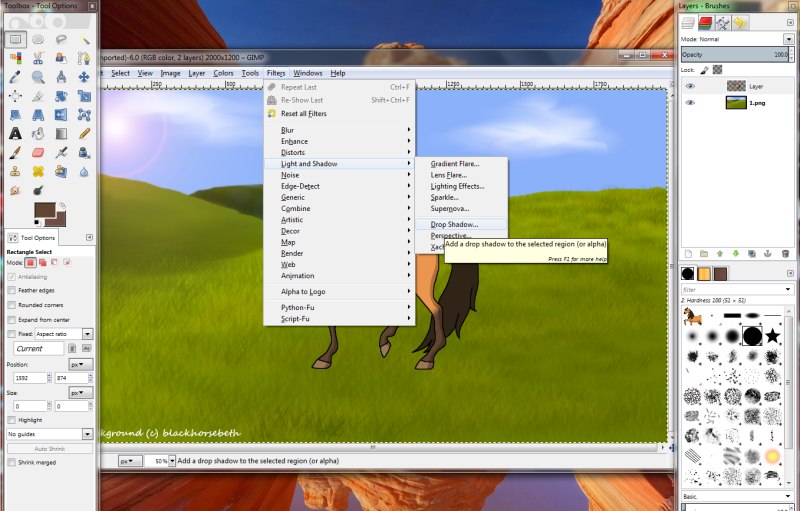
Task: Open the Blur filters submenu
Action: (x=339, y=130)
